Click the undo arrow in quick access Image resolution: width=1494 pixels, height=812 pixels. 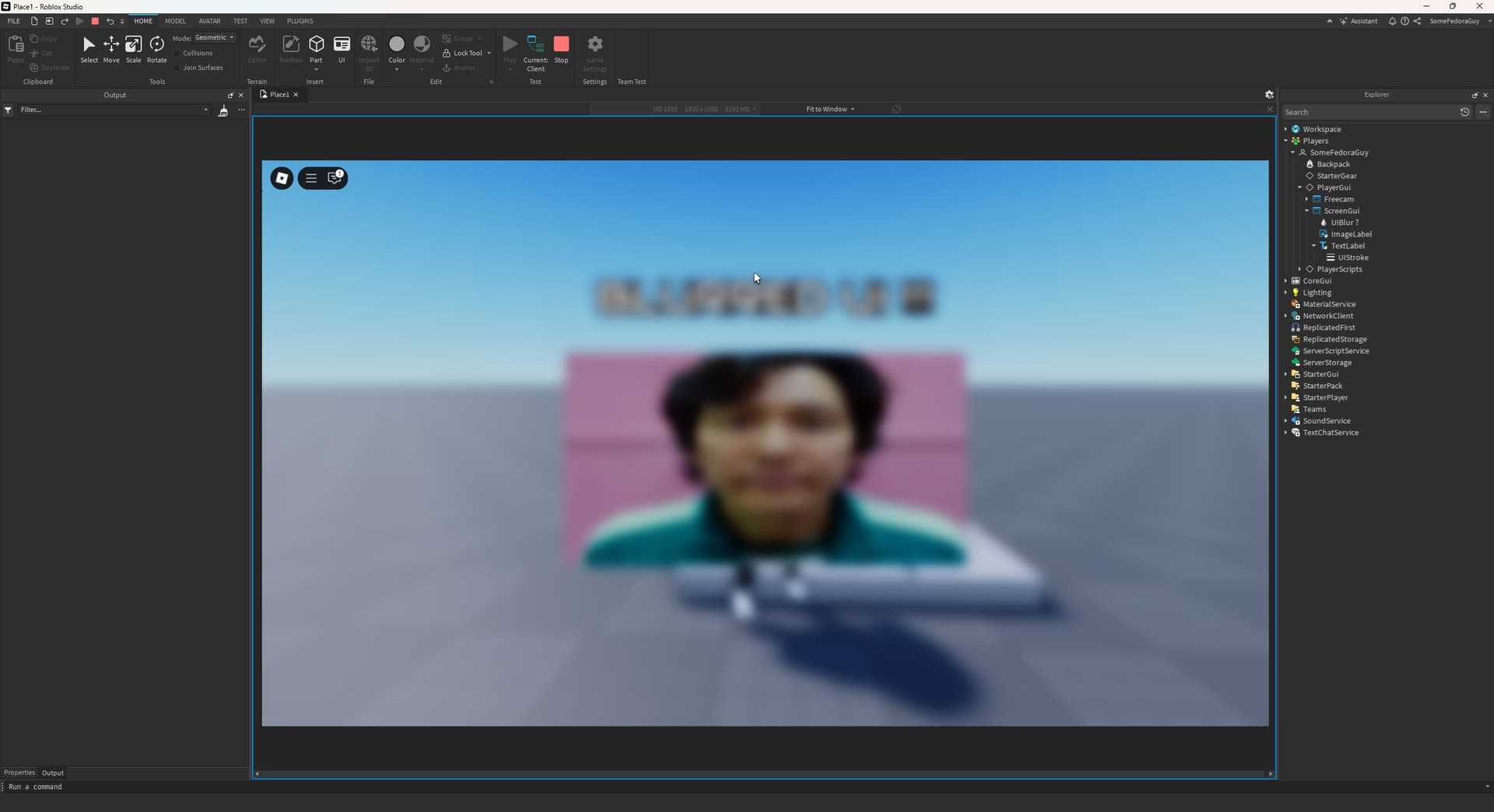click(110, 21)
